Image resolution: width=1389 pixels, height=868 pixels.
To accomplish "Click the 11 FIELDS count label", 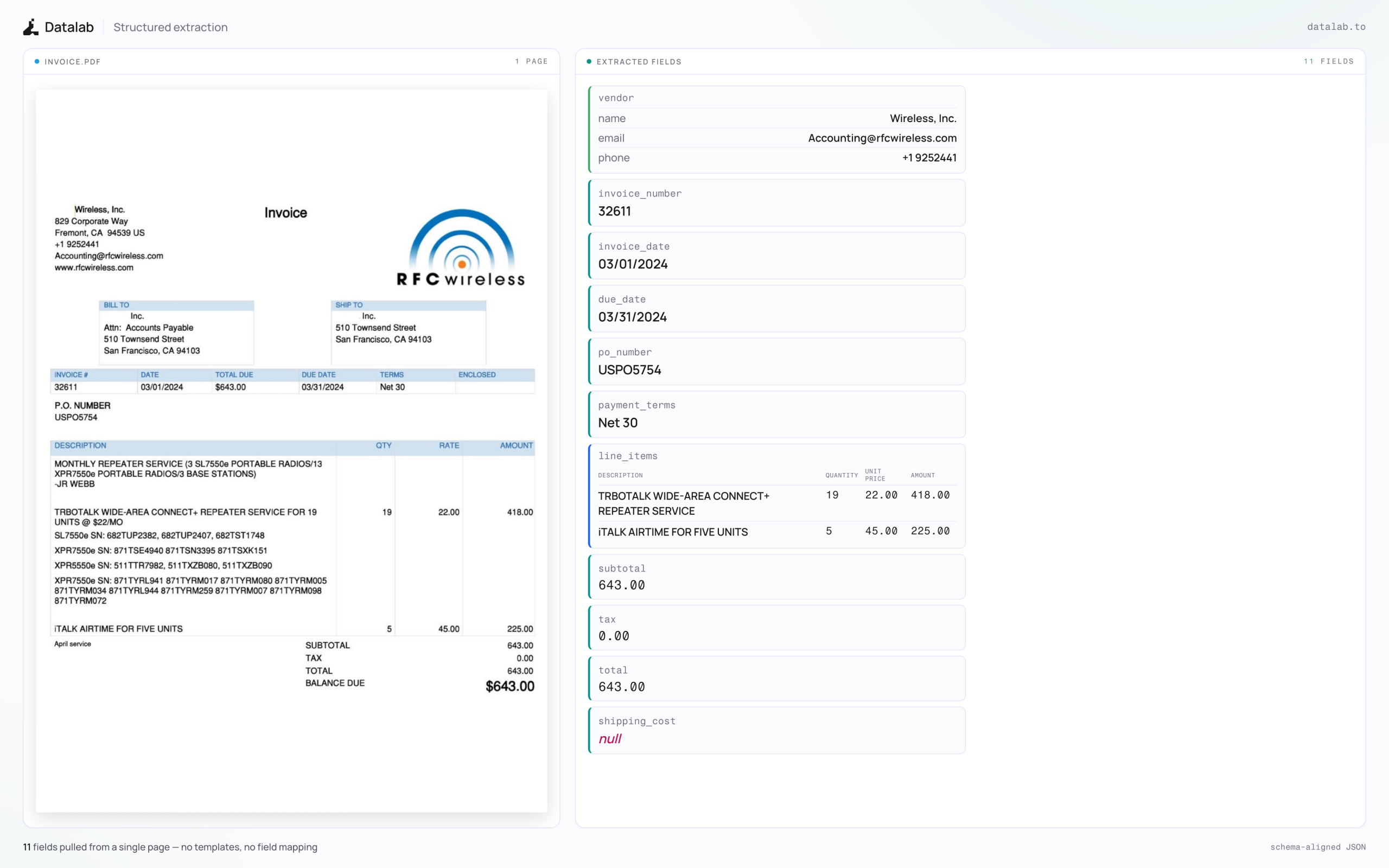I will click(1328, 61).
